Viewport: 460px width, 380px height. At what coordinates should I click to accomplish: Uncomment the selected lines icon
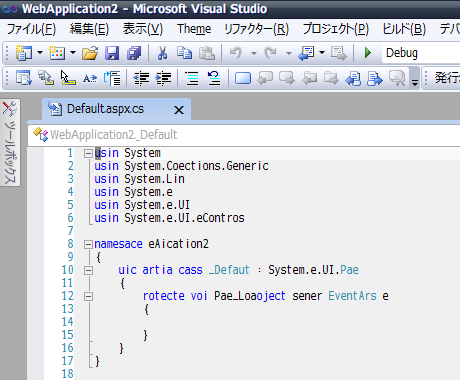pyautogui.click(x=214, y=79)
